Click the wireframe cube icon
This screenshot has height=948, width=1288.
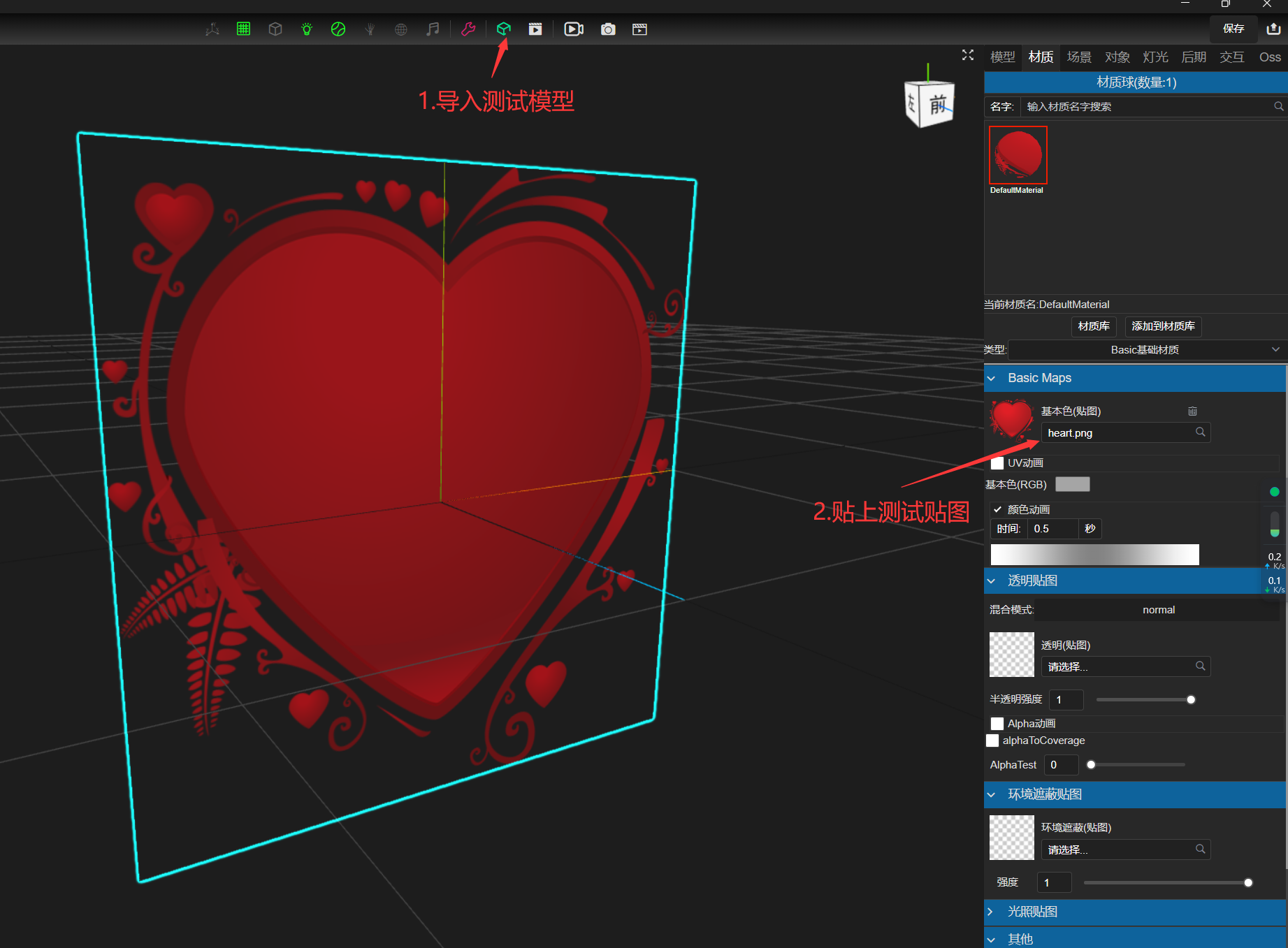[x=275, y=29]
